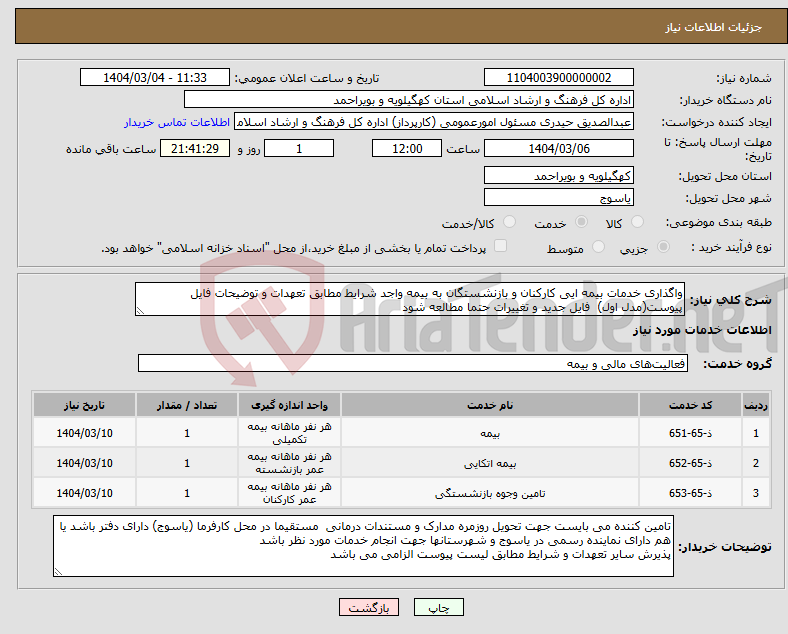
Task: Click the date 1404/03/10 in row 3
Action: coord(84,493)
